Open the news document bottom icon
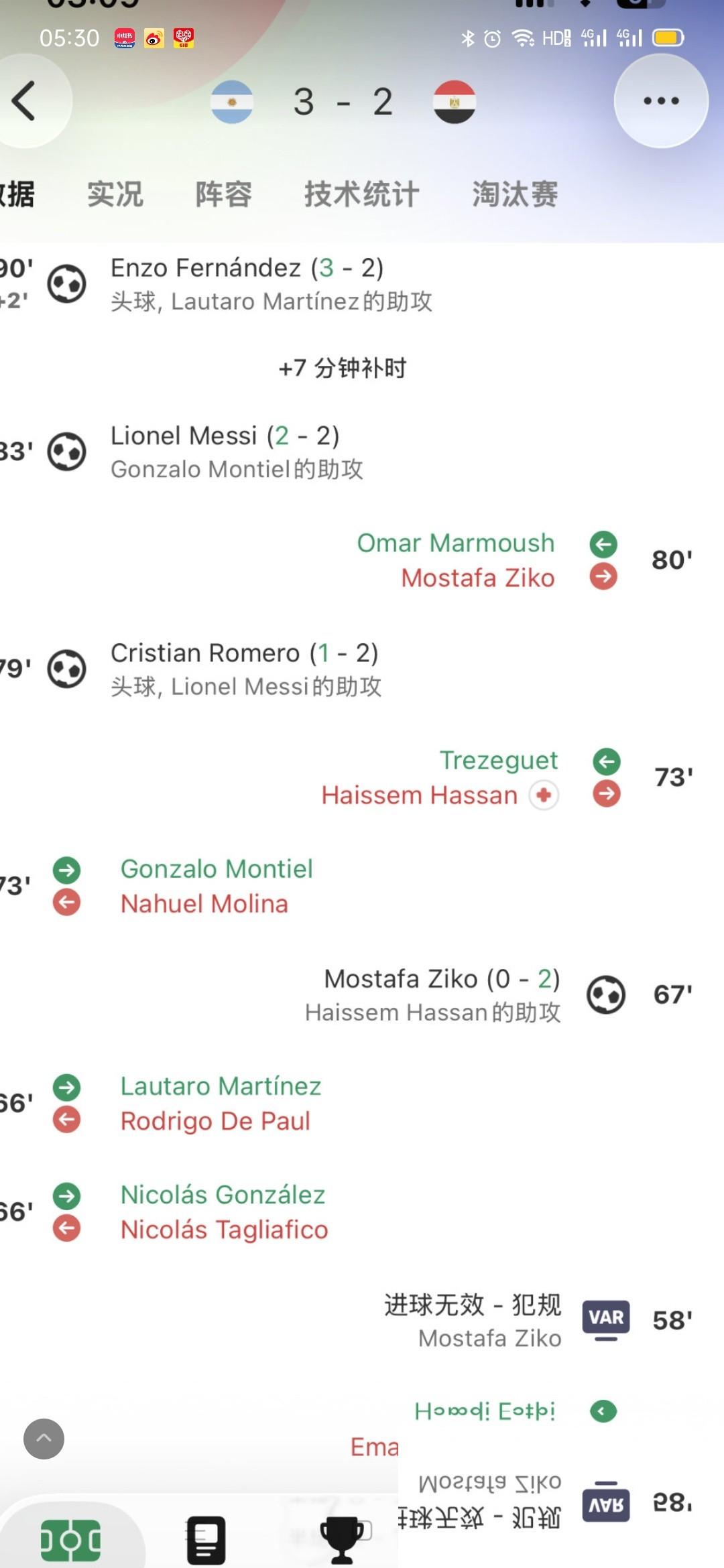This screenshot has height=1568, width=724. tap(205, 1540)
